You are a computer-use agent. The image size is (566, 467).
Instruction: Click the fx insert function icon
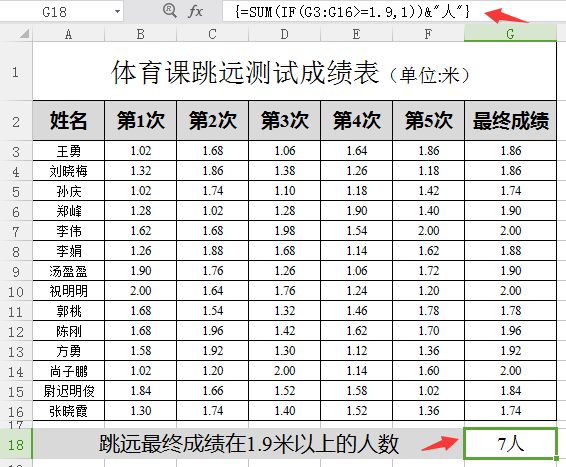pyautogui.click(x=195, y=12)
